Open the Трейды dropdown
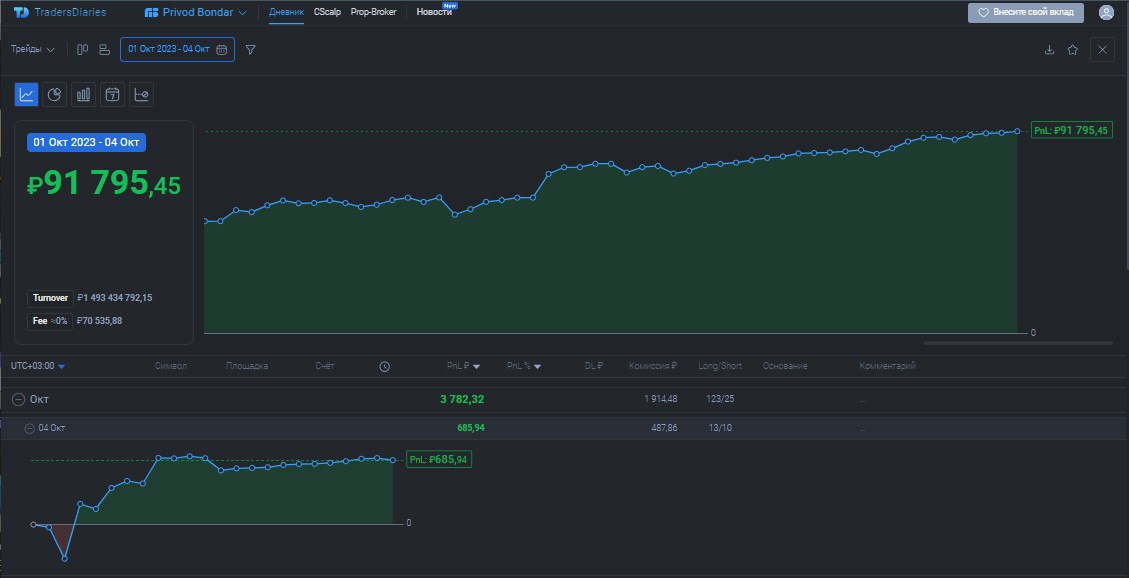Screen dimensions: 1129x578 click(34, 48)
